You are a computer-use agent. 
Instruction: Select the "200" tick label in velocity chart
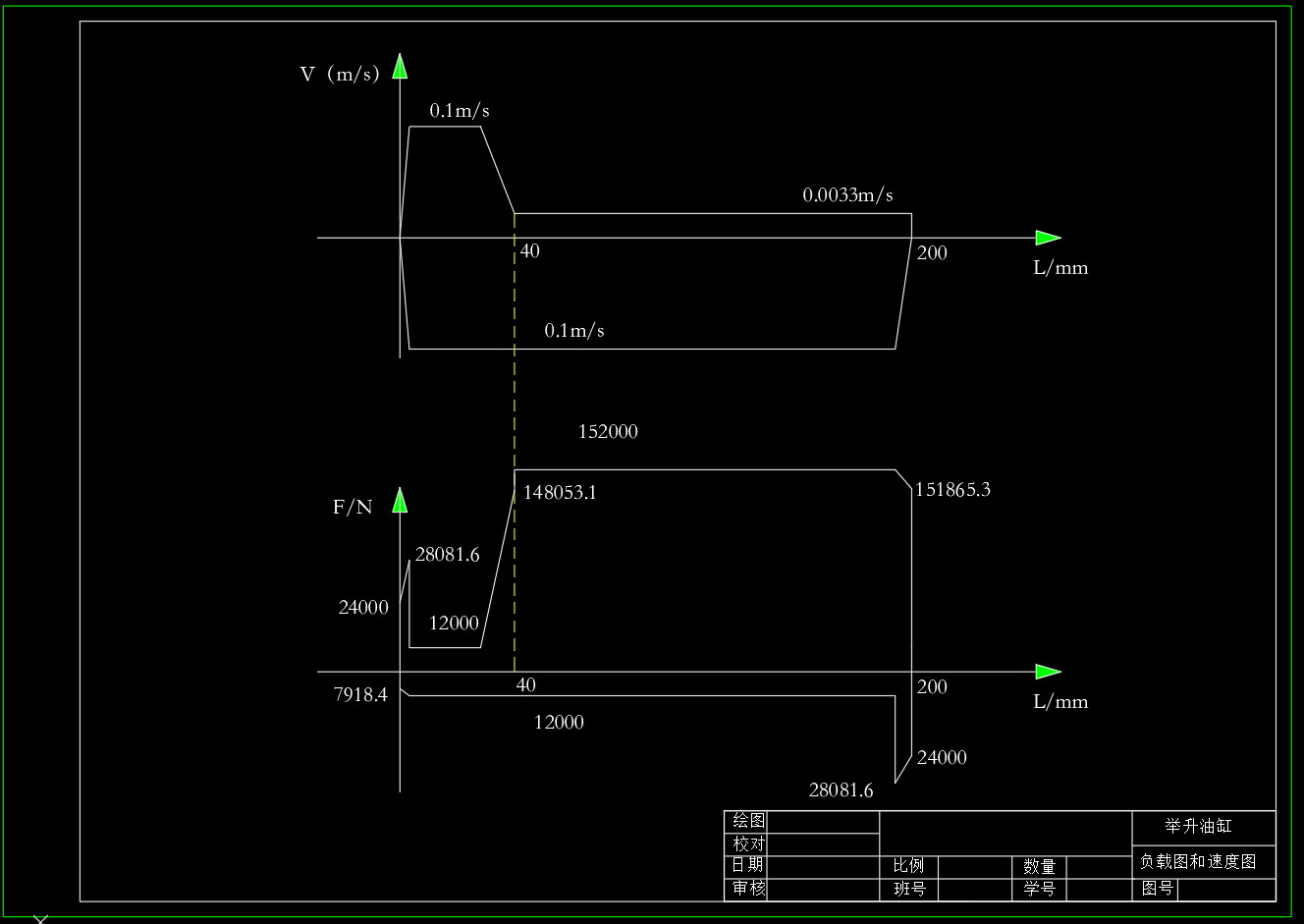click(932, 253)
